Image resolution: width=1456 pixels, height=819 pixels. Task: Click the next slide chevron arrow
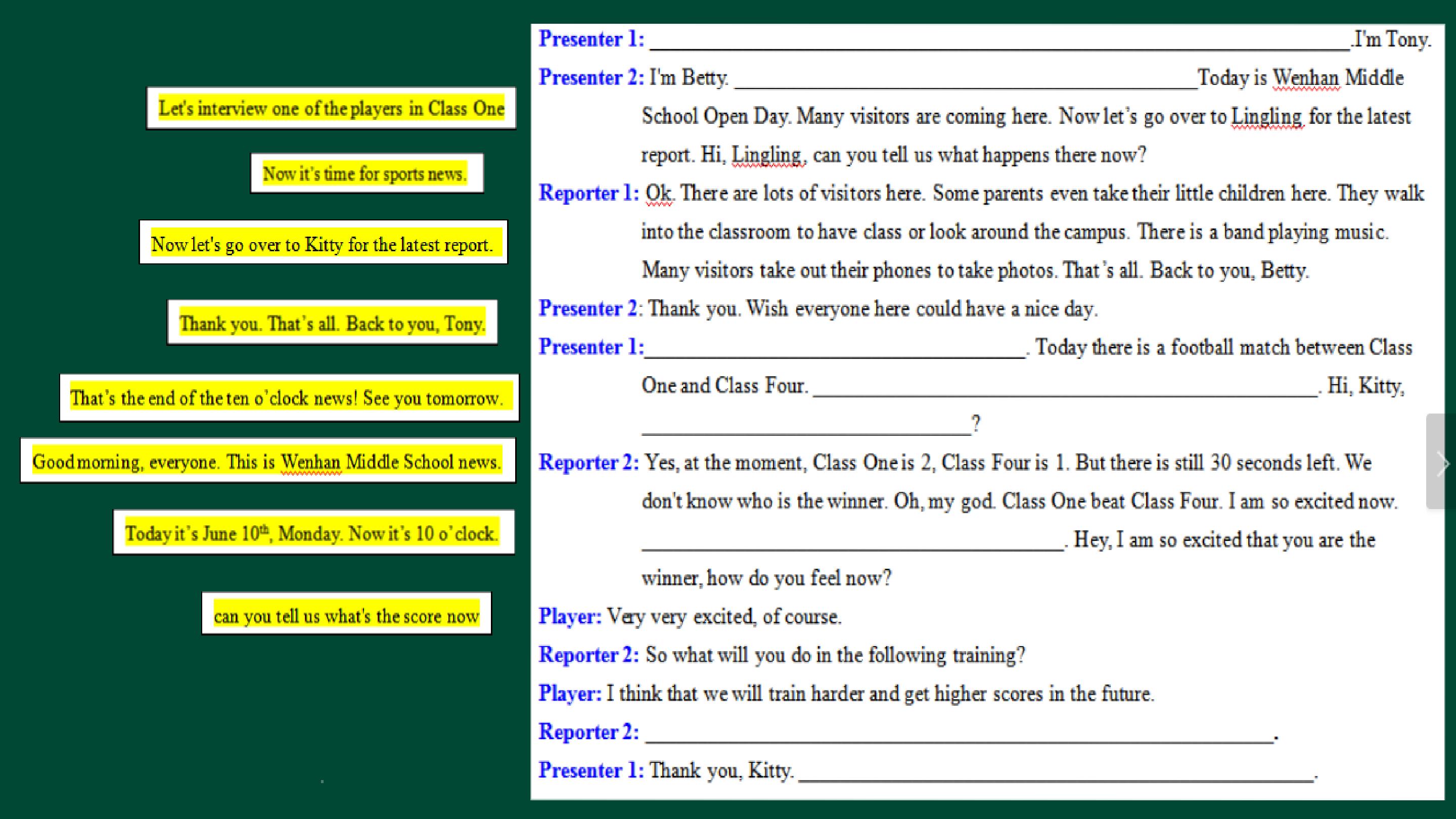point(1443,463)
